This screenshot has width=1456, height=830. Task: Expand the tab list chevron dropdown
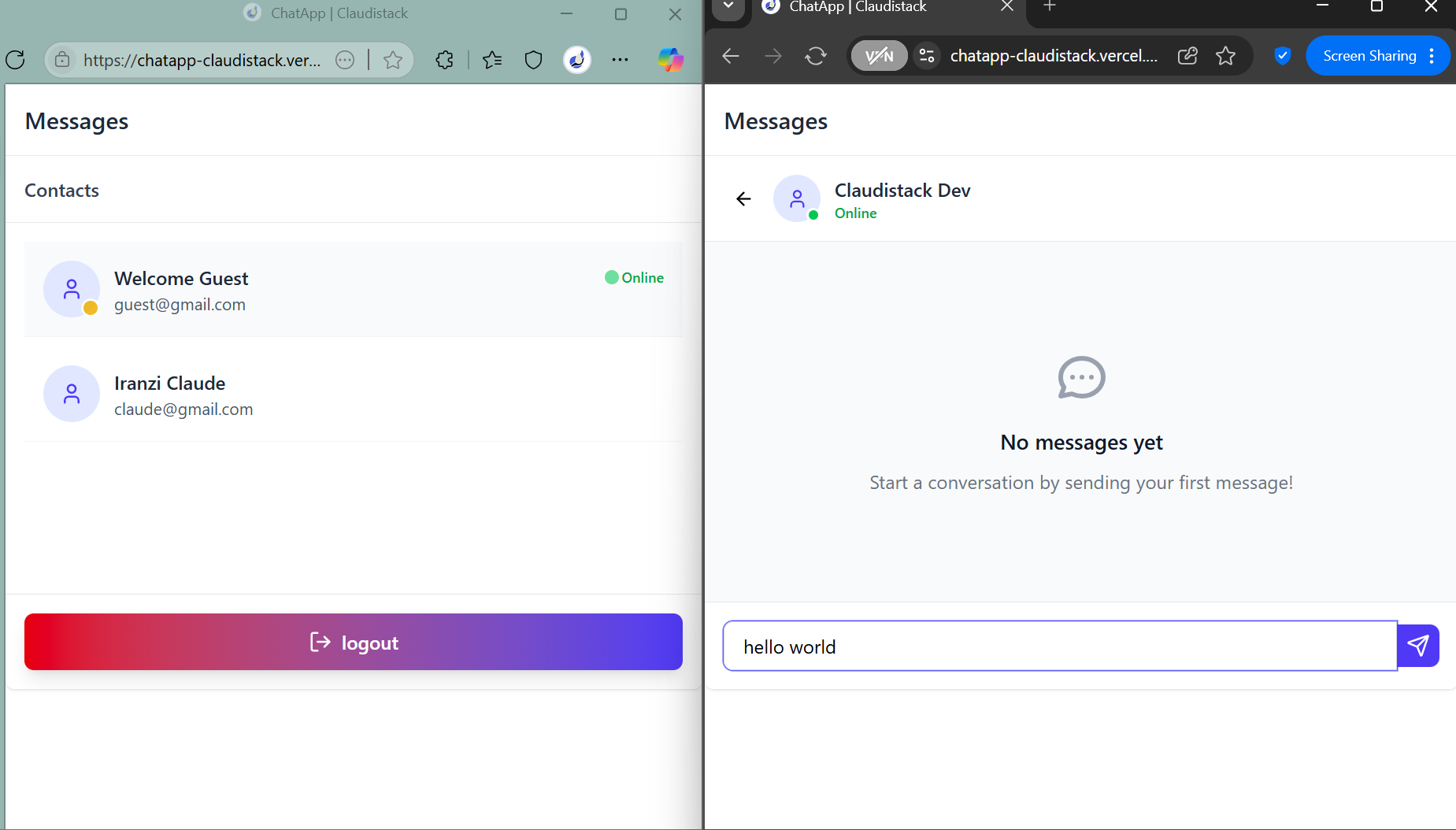pos(728,7)
